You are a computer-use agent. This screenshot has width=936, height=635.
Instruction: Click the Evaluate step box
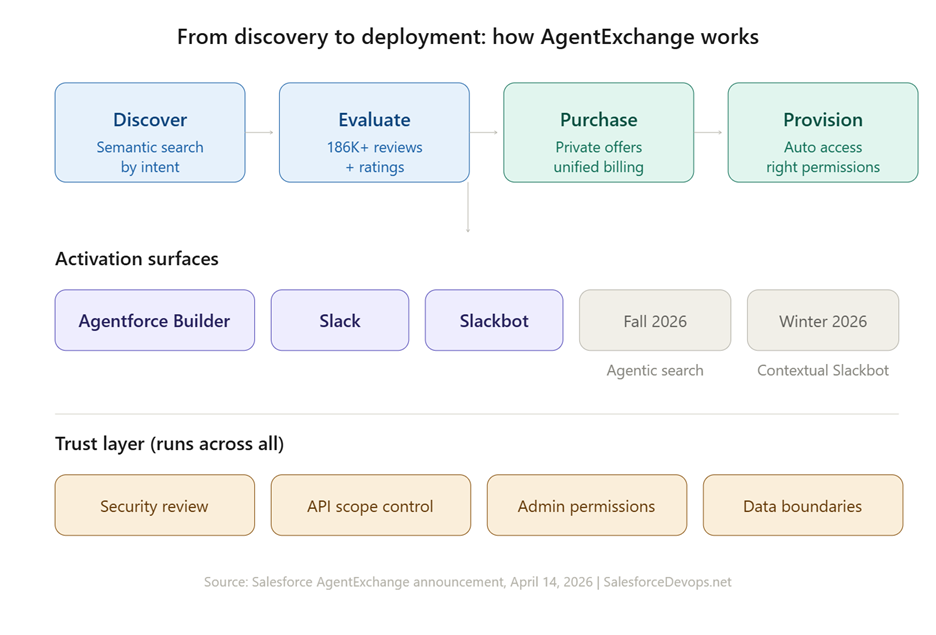[x=374, y=132]
